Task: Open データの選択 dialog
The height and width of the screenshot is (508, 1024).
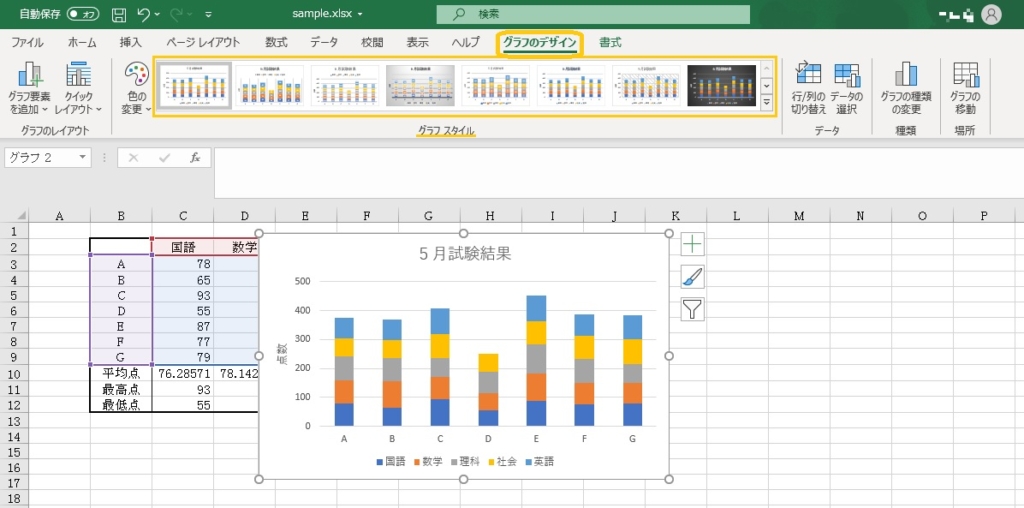Action: (x=847, y=75)
